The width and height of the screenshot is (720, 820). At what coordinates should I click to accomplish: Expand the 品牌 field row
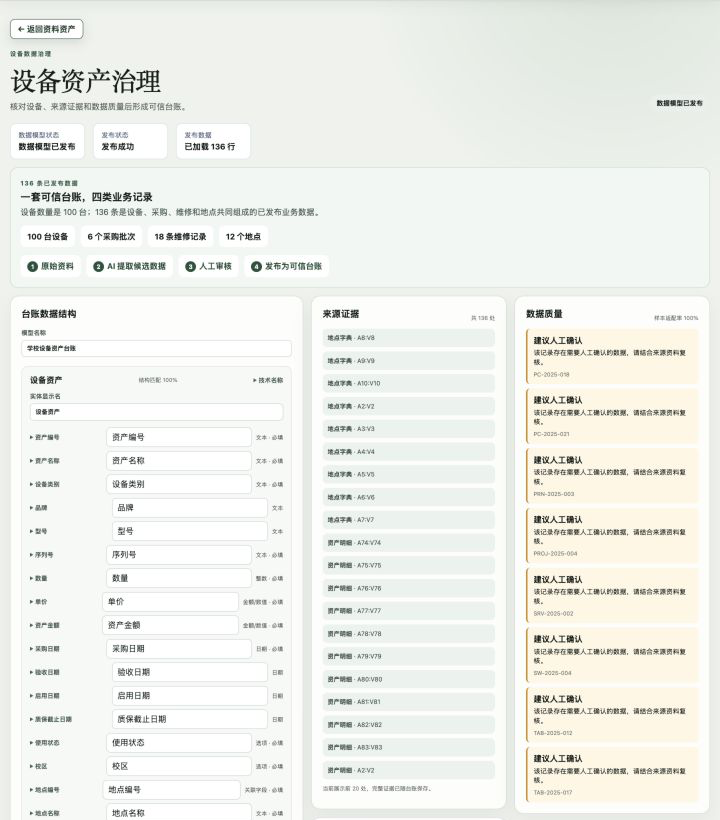(x=38, y=508)
